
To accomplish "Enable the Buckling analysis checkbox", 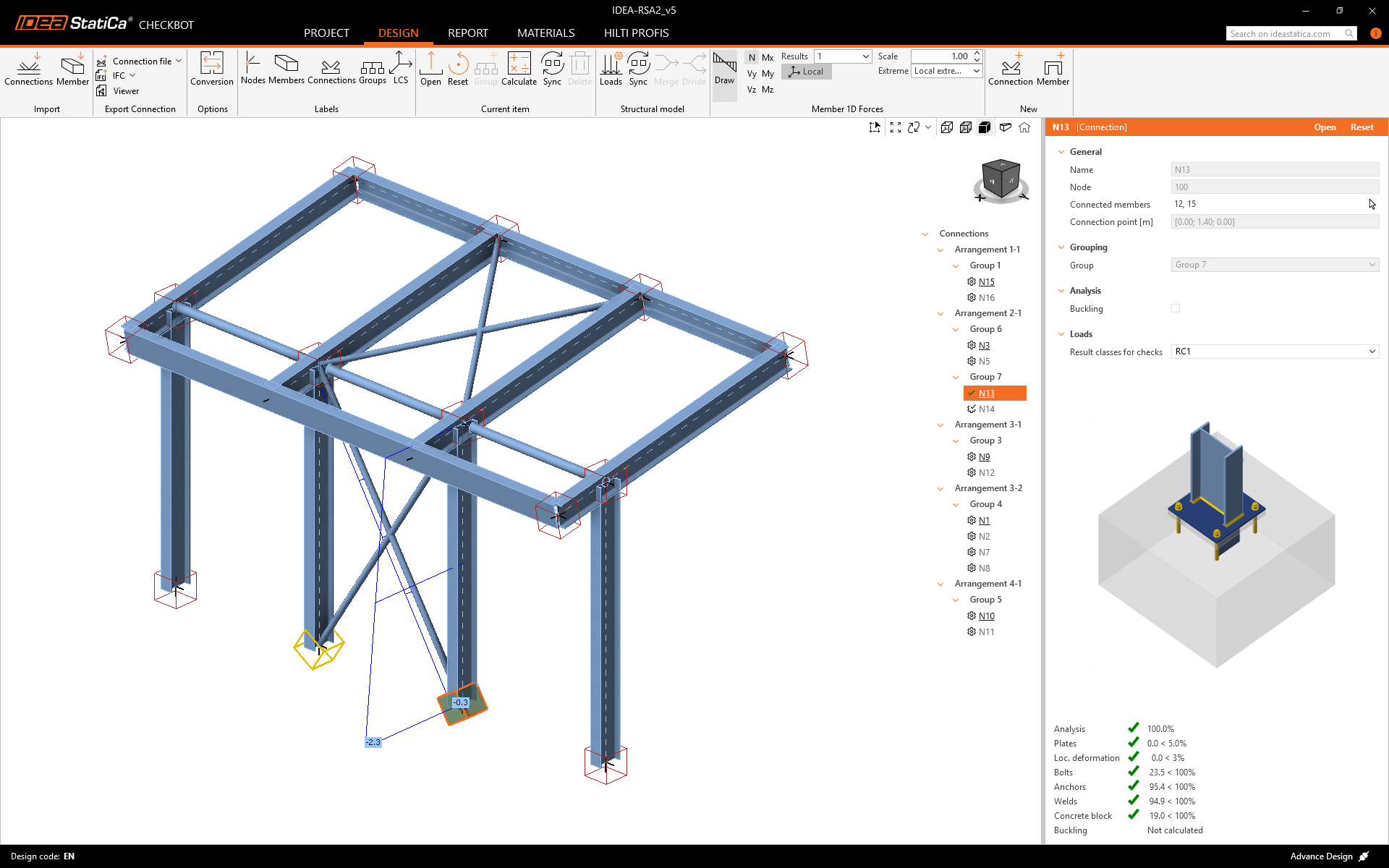I will (1176, 309).
